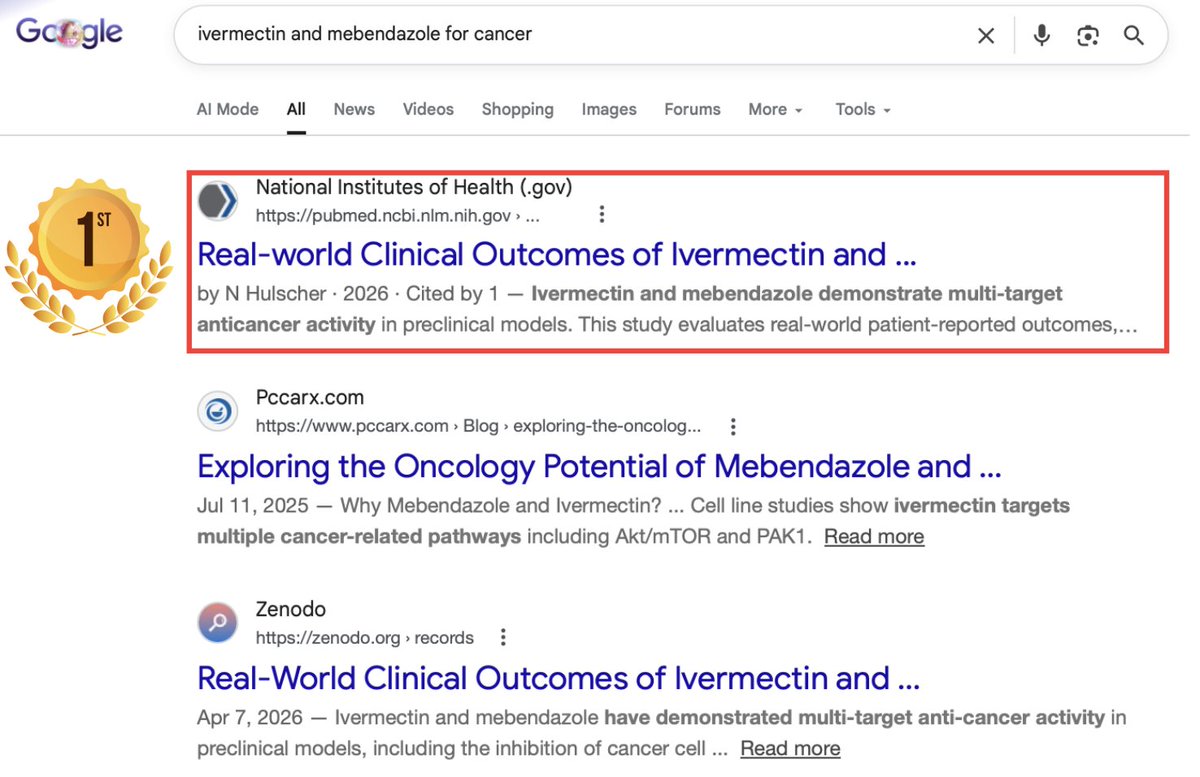
Task: Open Exploring the Oncology Potential of Mebendazole link
Action: point(599,467)
